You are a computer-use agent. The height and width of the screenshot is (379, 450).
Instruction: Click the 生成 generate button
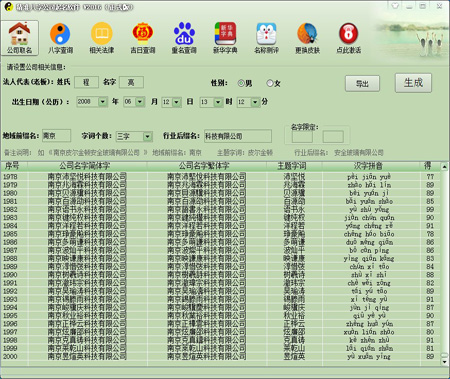pyautogui.click(x=413, y=83)
